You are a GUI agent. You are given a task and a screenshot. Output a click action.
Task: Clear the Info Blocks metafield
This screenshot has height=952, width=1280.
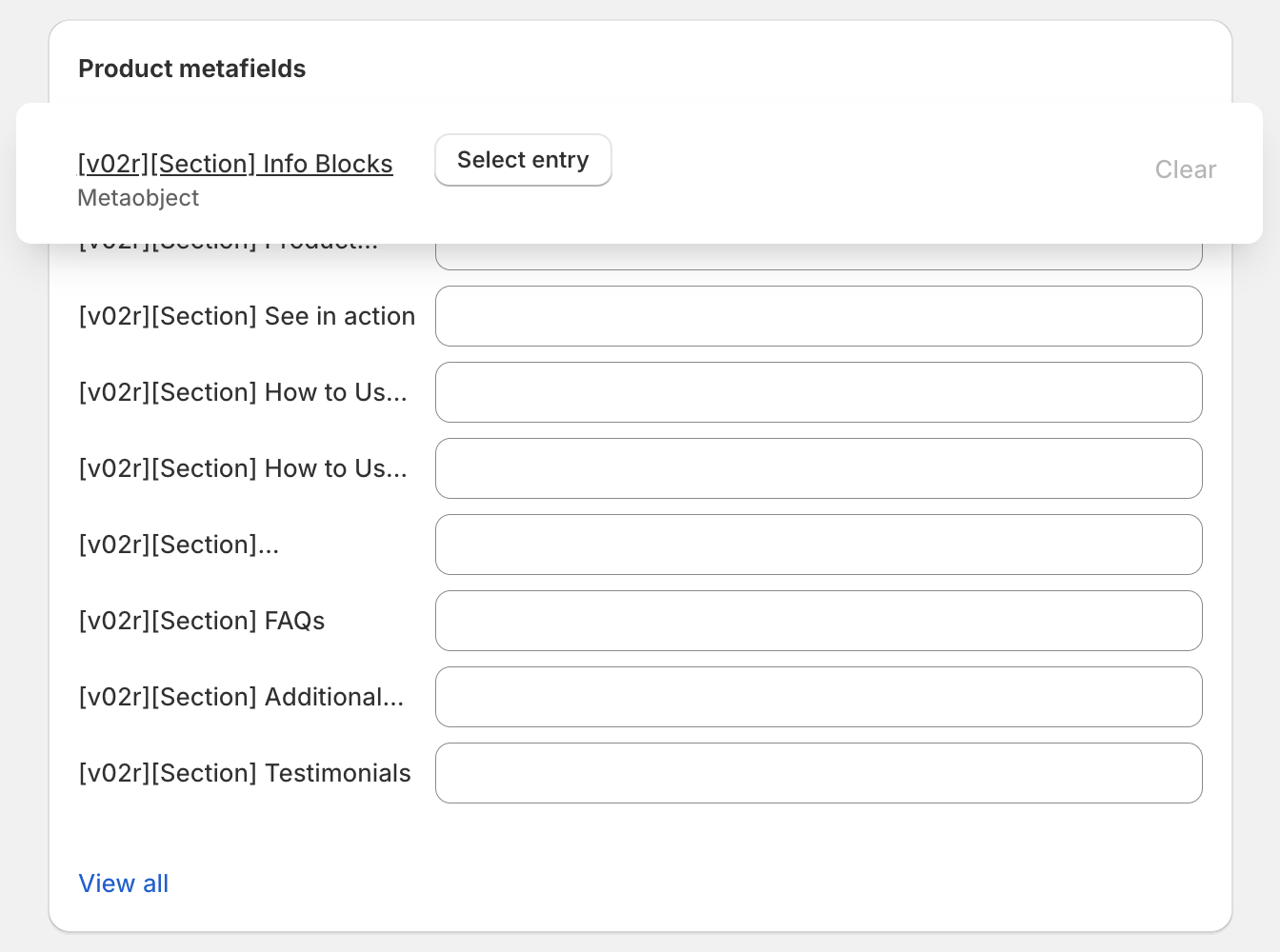coord(1186,169)
